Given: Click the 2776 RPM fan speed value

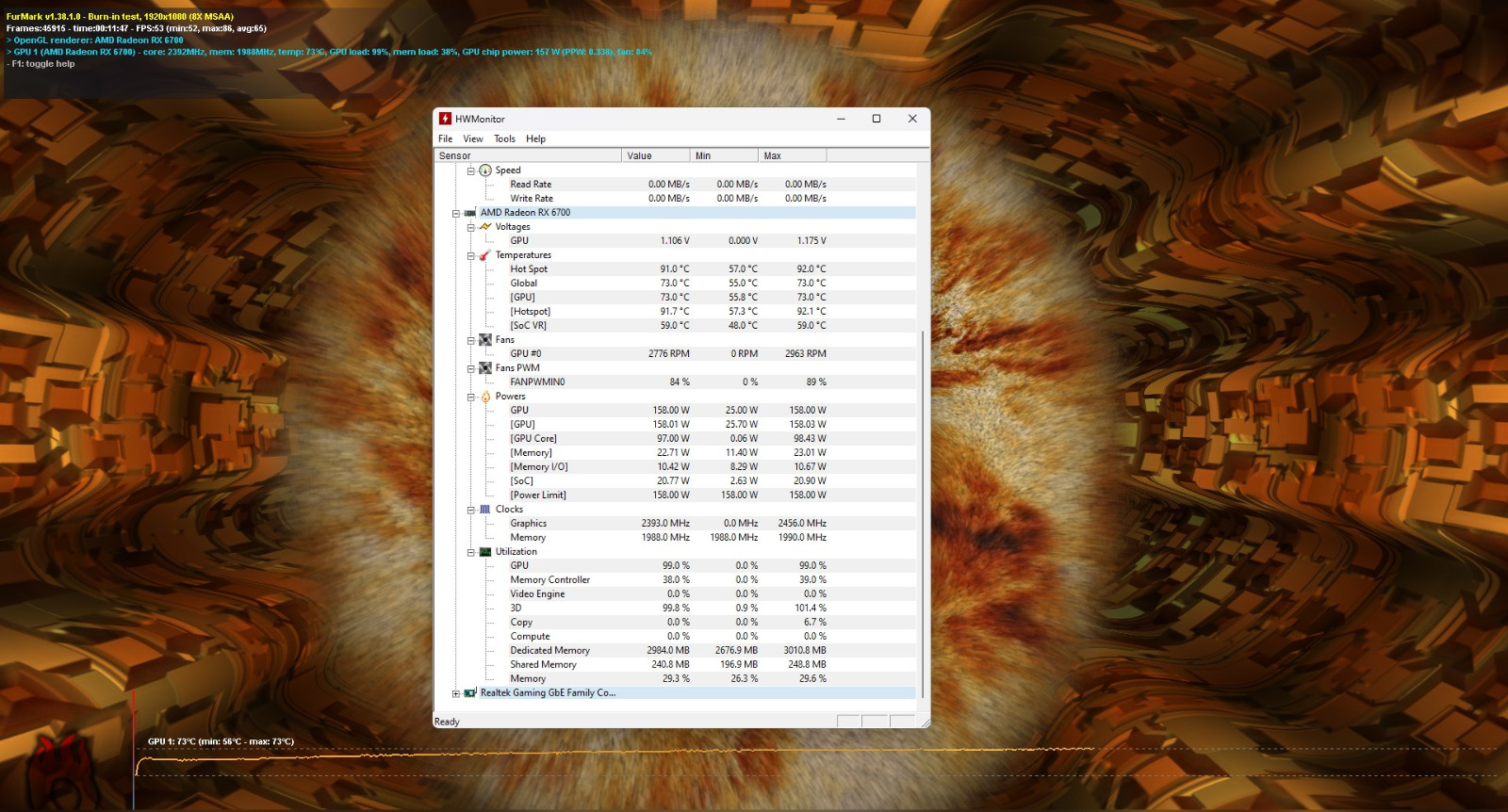Looking at the screenshot, I should click(669, 354).
